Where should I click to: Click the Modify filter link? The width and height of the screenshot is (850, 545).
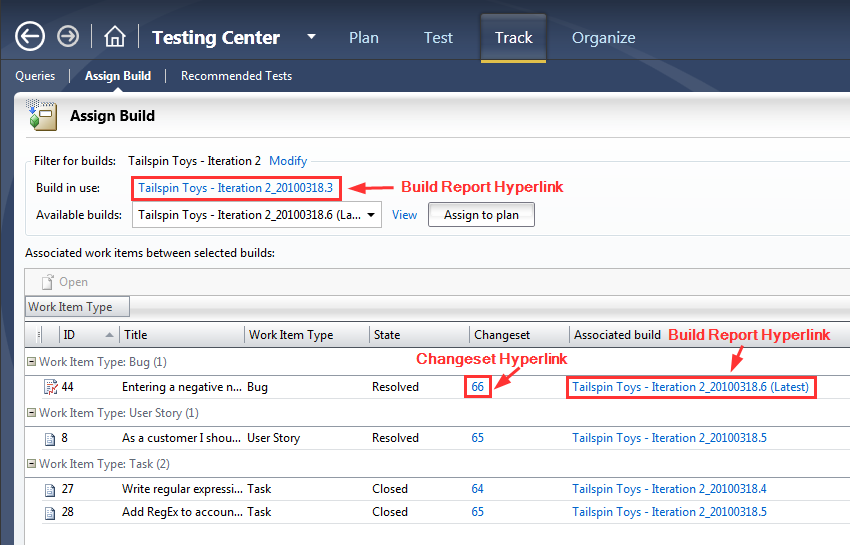pos(288,161)
